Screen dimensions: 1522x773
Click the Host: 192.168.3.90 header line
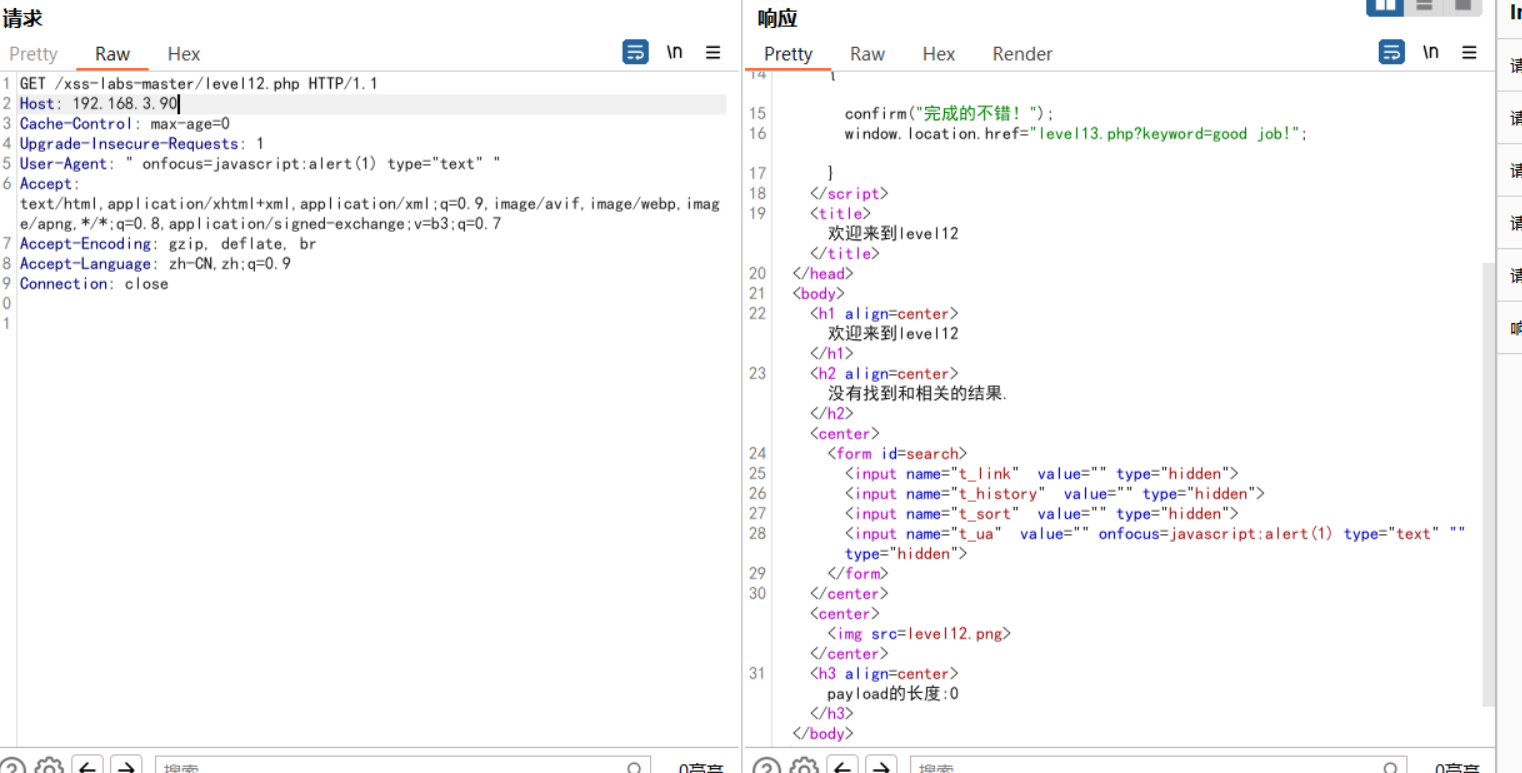pyautogui.click(x=99, y=103)
